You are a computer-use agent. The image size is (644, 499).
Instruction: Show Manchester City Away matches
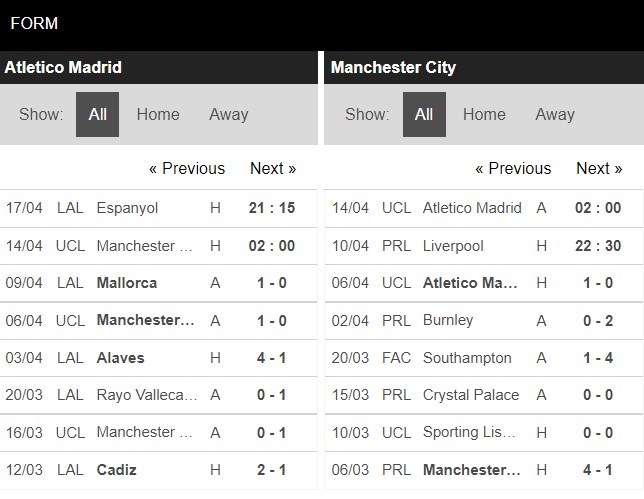555,114
